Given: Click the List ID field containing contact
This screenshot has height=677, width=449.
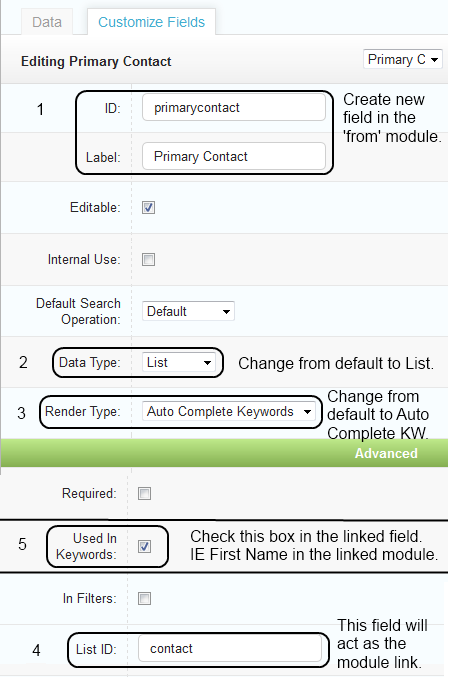Looking at the screenshot, I should click(230, 649).
